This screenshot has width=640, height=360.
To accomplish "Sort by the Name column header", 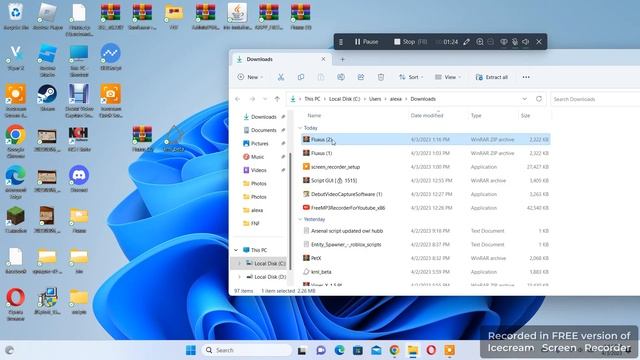I will coord(314,116).
